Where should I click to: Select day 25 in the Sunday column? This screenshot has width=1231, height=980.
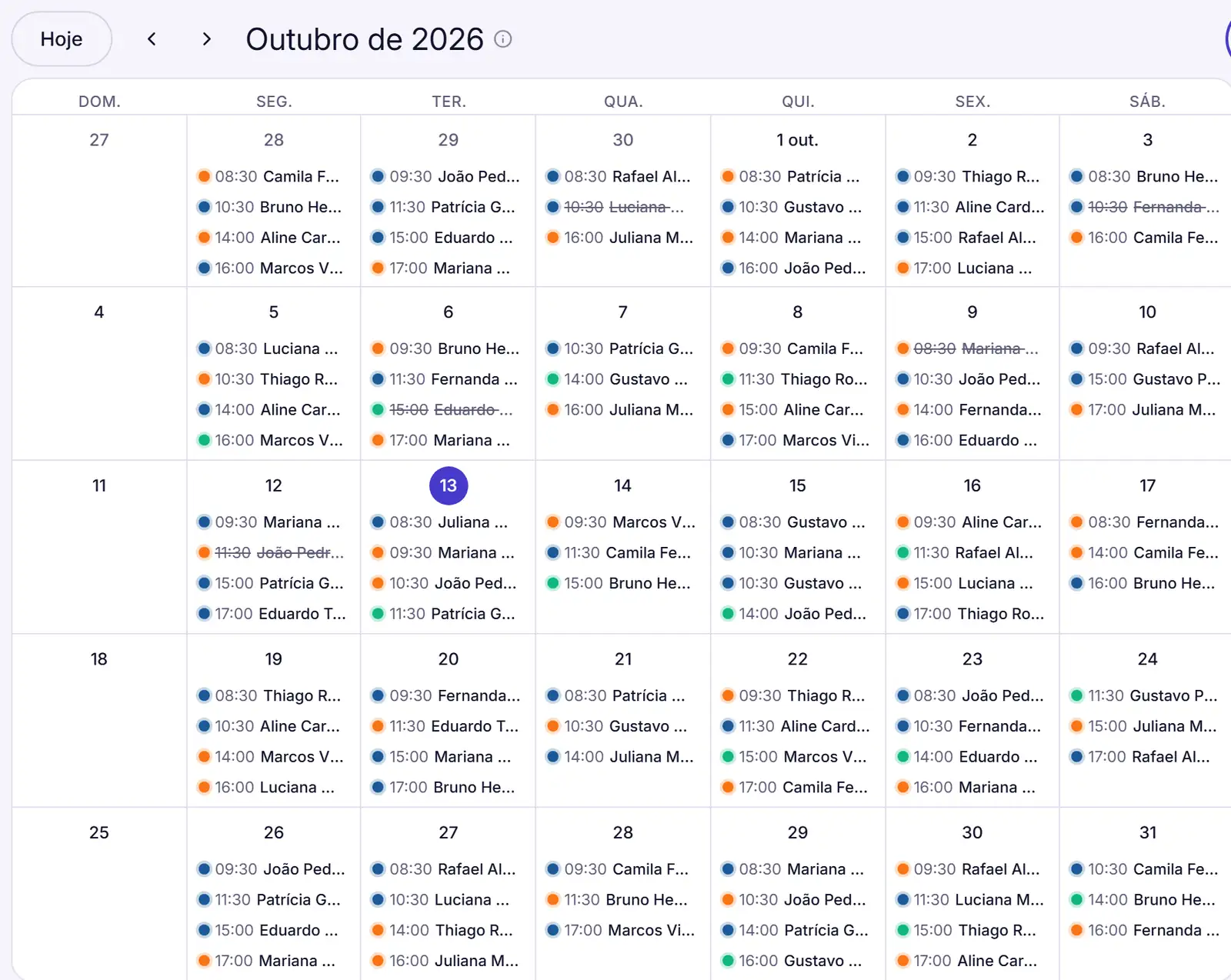coord(99,833)
